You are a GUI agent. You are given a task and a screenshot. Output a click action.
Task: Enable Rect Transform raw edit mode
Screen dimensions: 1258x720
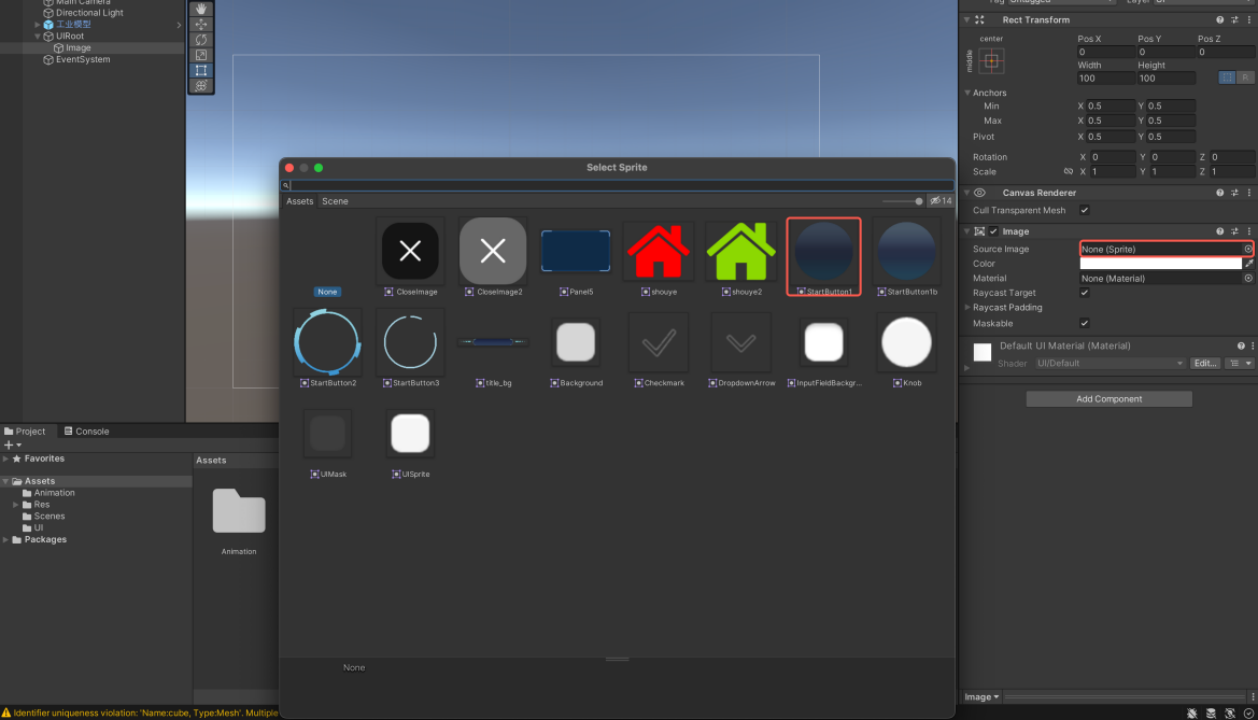1245,77
